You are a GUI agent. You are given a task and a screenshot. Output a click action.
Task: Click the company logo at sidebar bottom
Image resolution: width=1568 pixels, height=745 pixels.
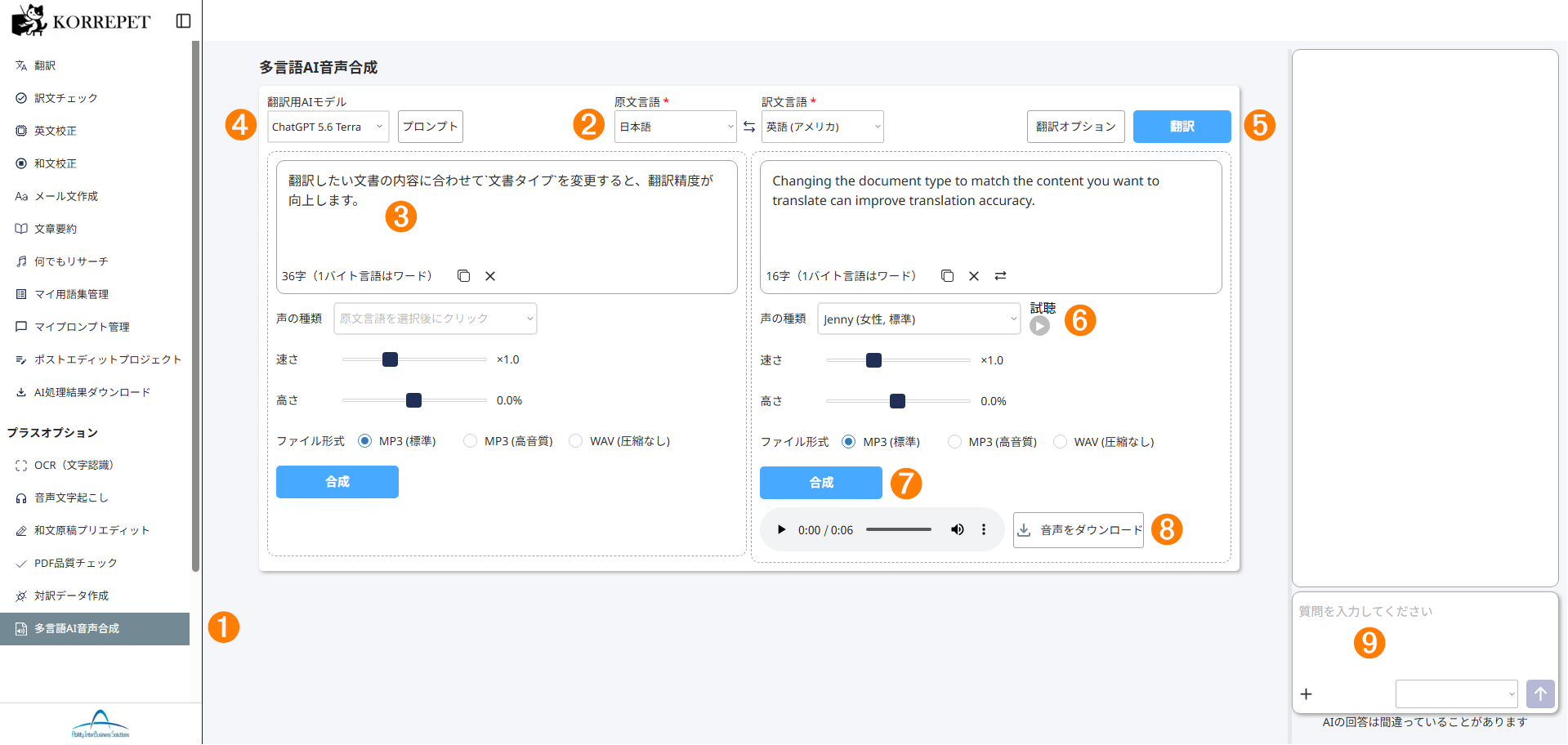(x=101, y=724)
